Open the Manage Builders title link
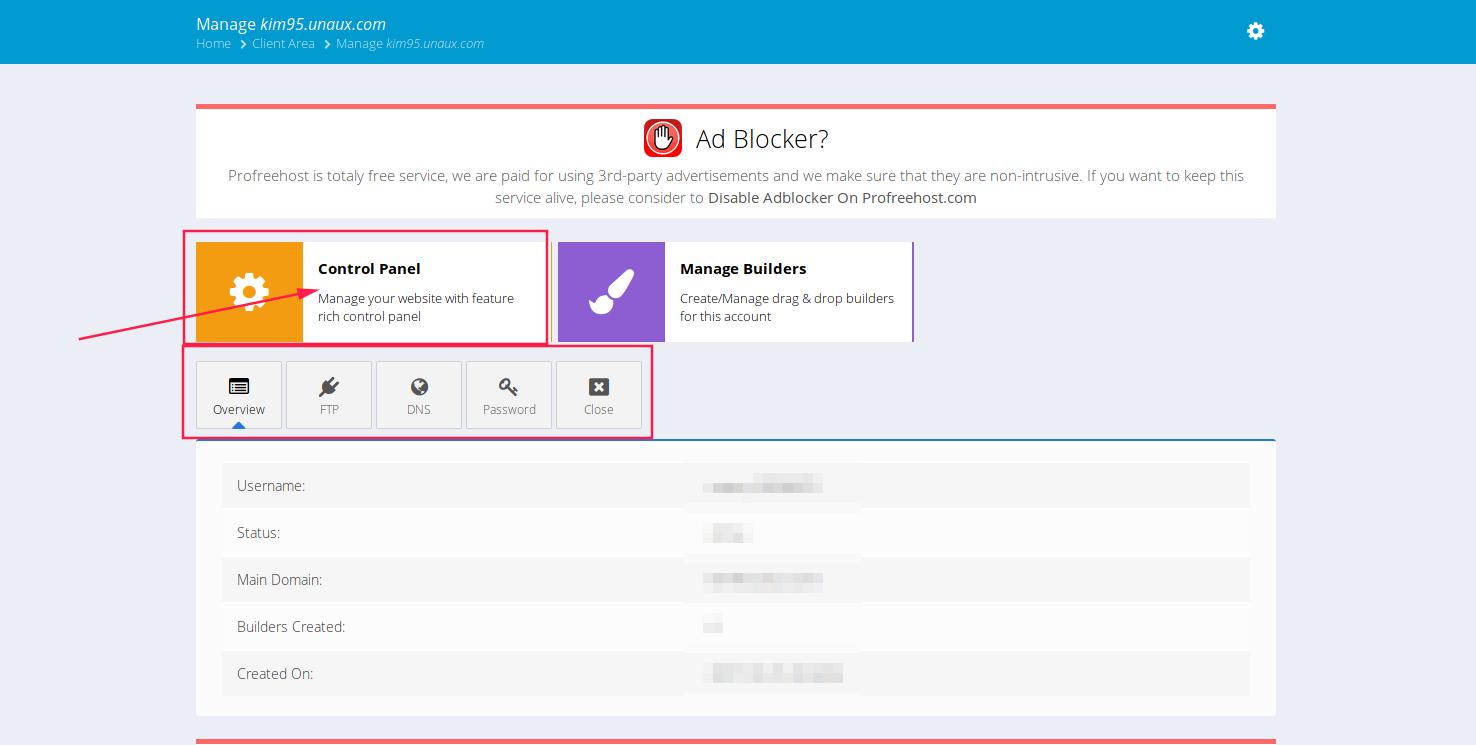This screenshot has width=1476, height=745. (x=743, y=269)
